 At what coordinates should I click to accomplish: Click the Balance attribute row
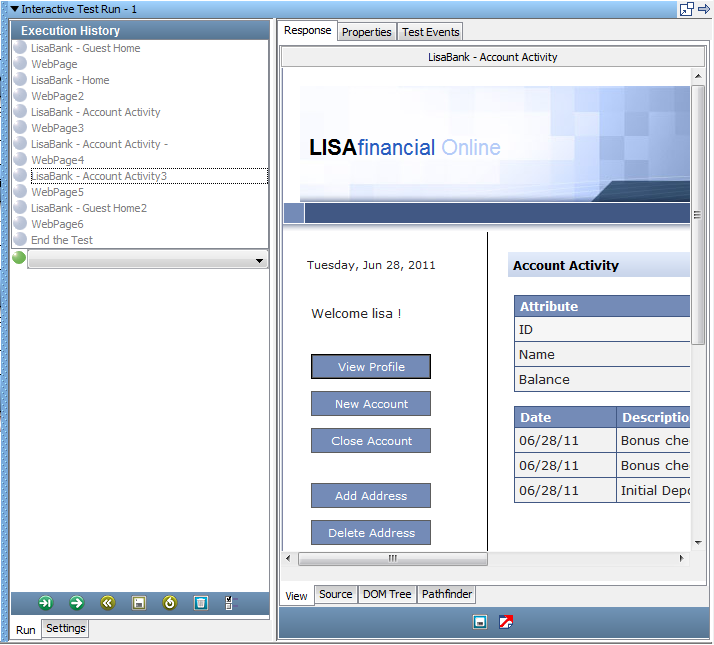click(602, 379)
